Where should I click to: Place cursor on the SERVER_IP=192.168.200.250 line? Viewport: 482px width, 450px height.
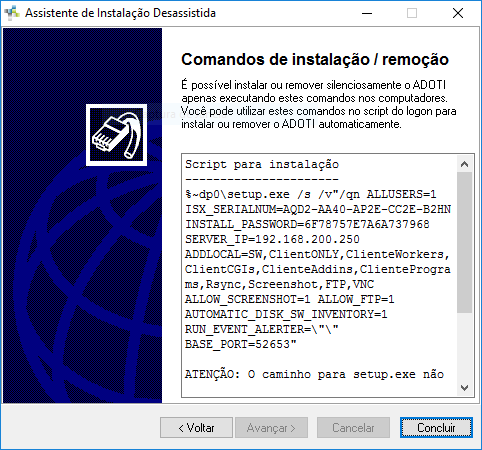272,239
